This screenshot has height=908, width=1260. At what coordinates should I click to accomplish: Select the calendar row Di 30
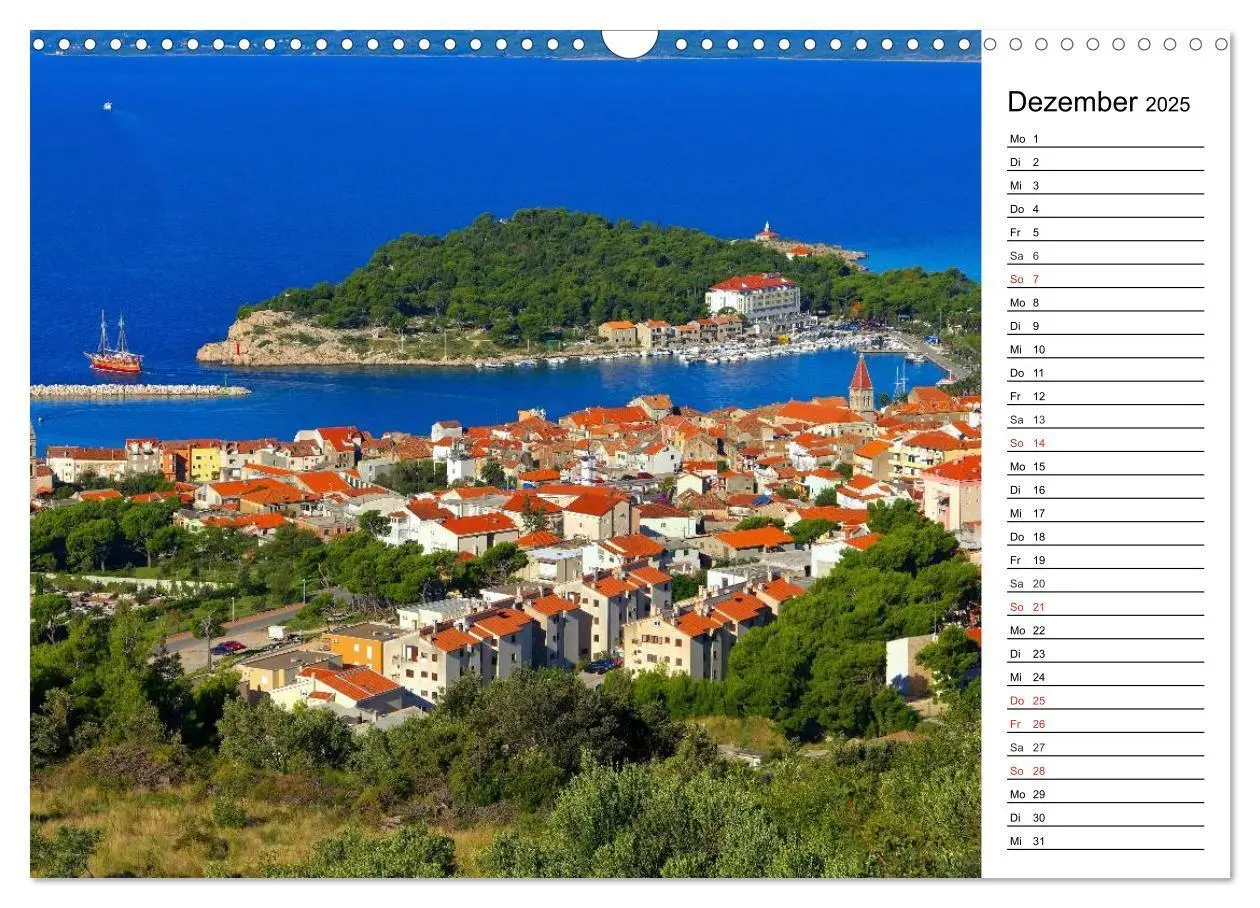1105,818
